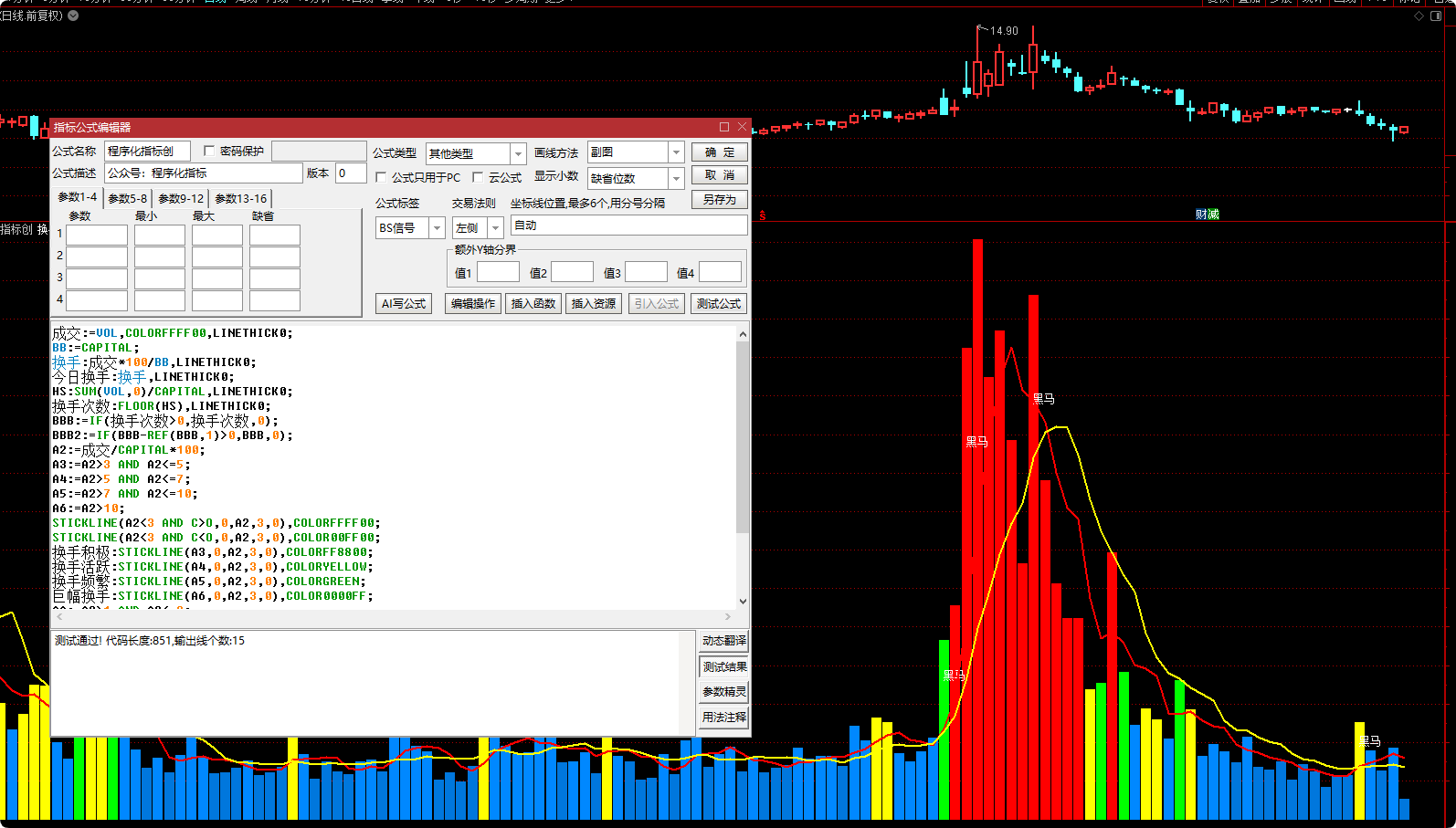Select the 参数13-16 tab
This screenshot has height=828, width=1456.
241,198
